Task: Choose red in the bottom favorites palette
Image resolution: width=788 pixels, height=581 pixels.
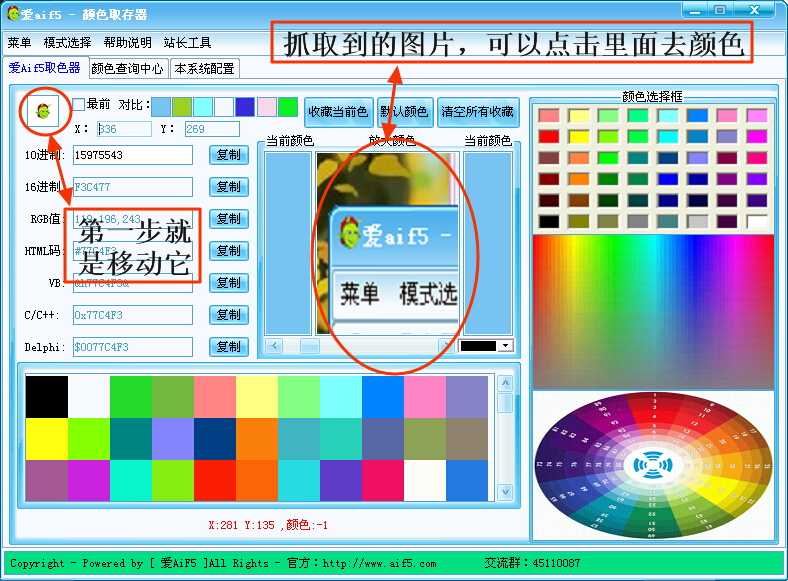Action: [x=215, y=480]
